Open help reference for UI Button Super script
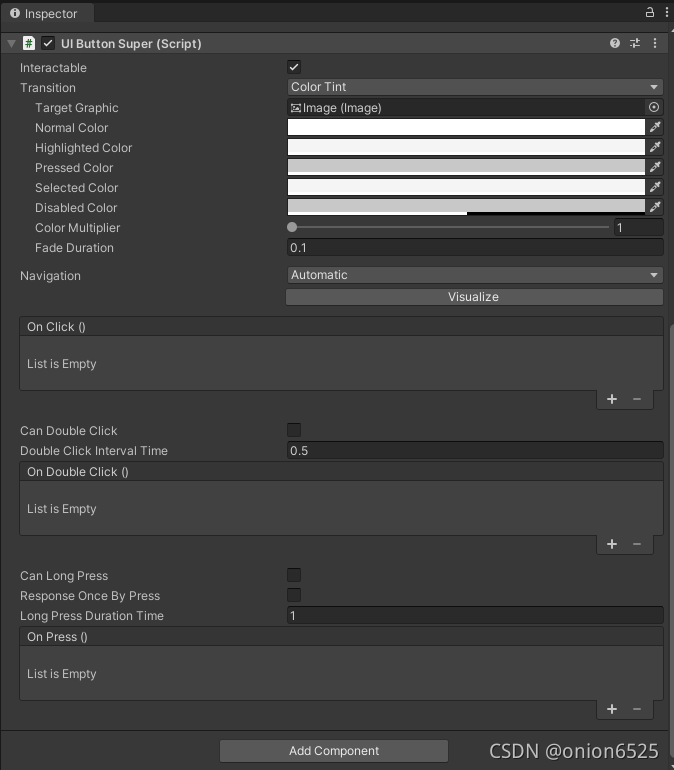 615,43
